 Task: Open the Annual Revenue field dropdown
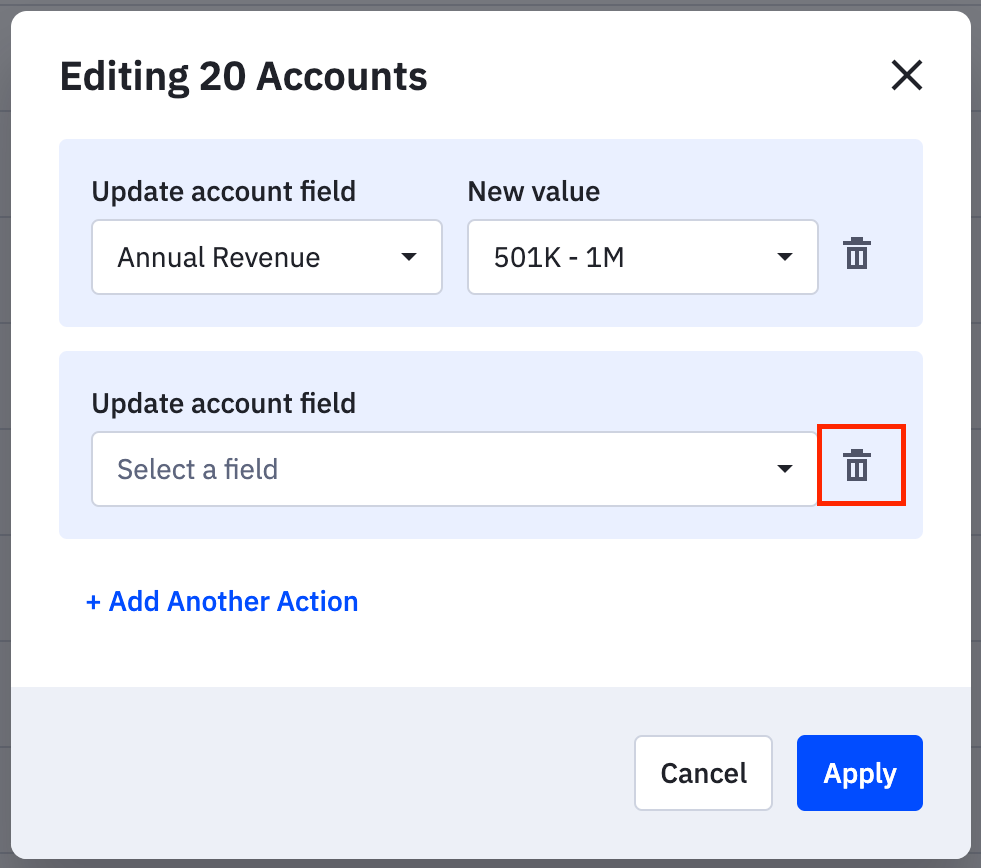[x=267, y=258]
